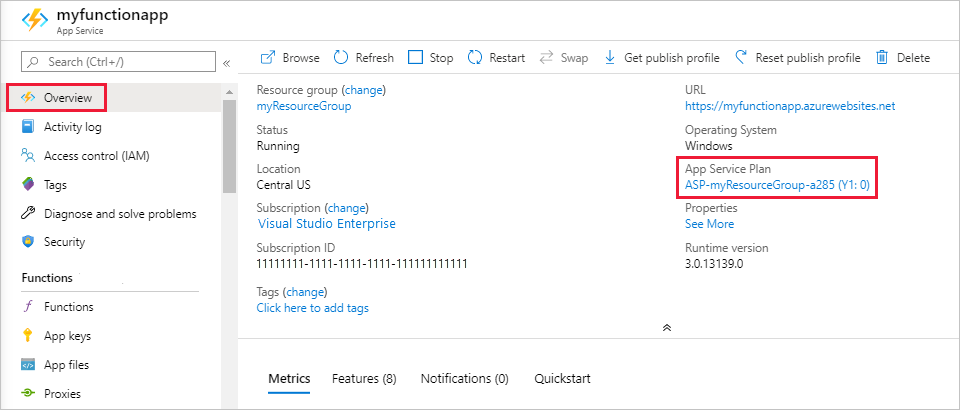Click the Reset publish profile icon
The height and width of the screenshot is (410, 960).
pyautogui.click(x=741, y=58)
